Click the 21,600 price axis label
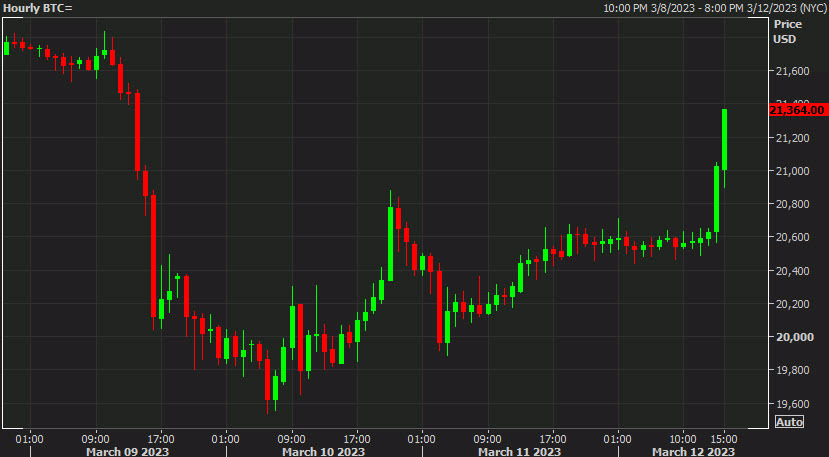Image resolution: width=829 pixels, height=457 pixels. 791,71
